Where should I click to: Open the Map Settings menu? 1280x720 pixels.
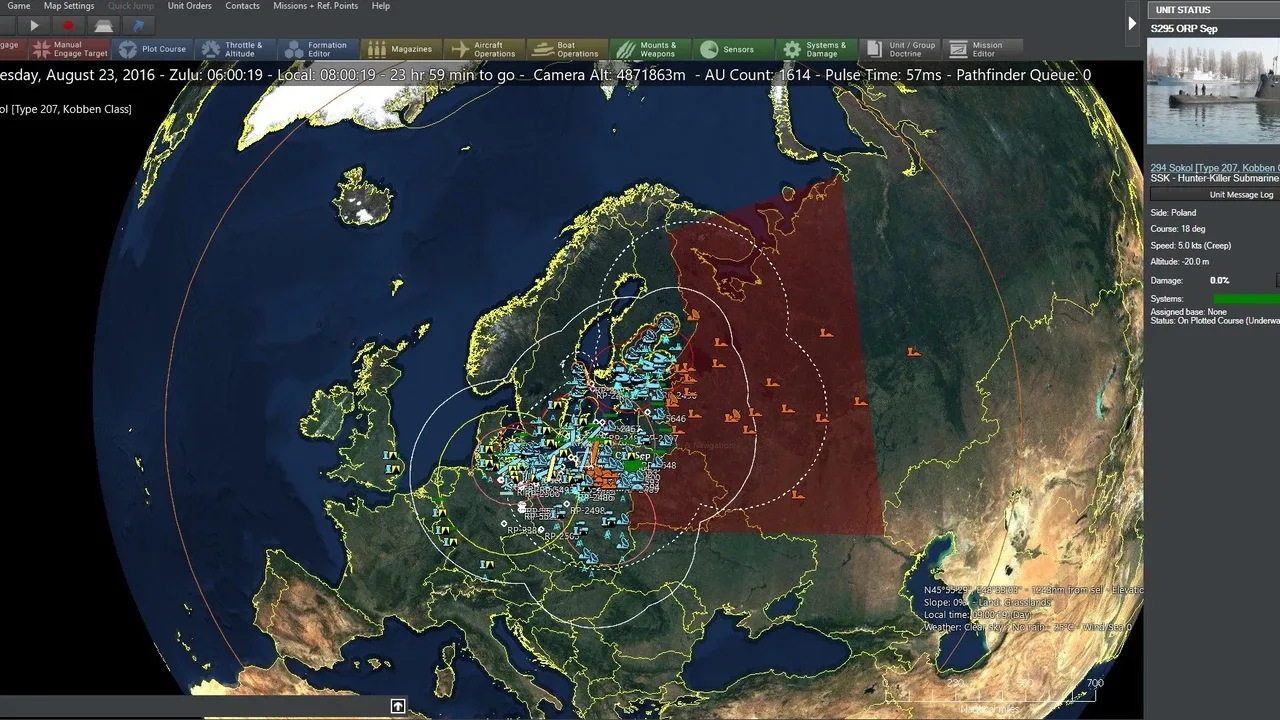(69, 6)
